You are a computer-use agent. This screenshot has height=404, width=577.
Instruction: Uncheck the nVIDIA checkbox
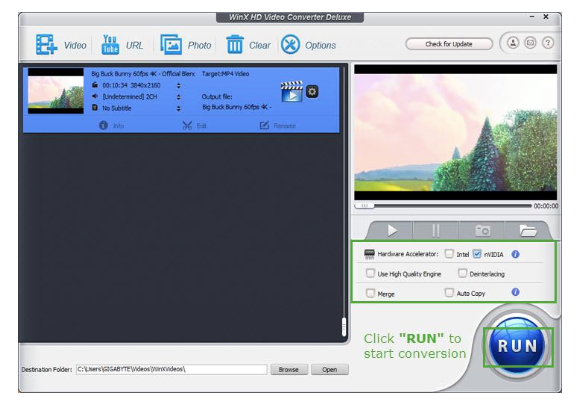click(x=477, y=254)
